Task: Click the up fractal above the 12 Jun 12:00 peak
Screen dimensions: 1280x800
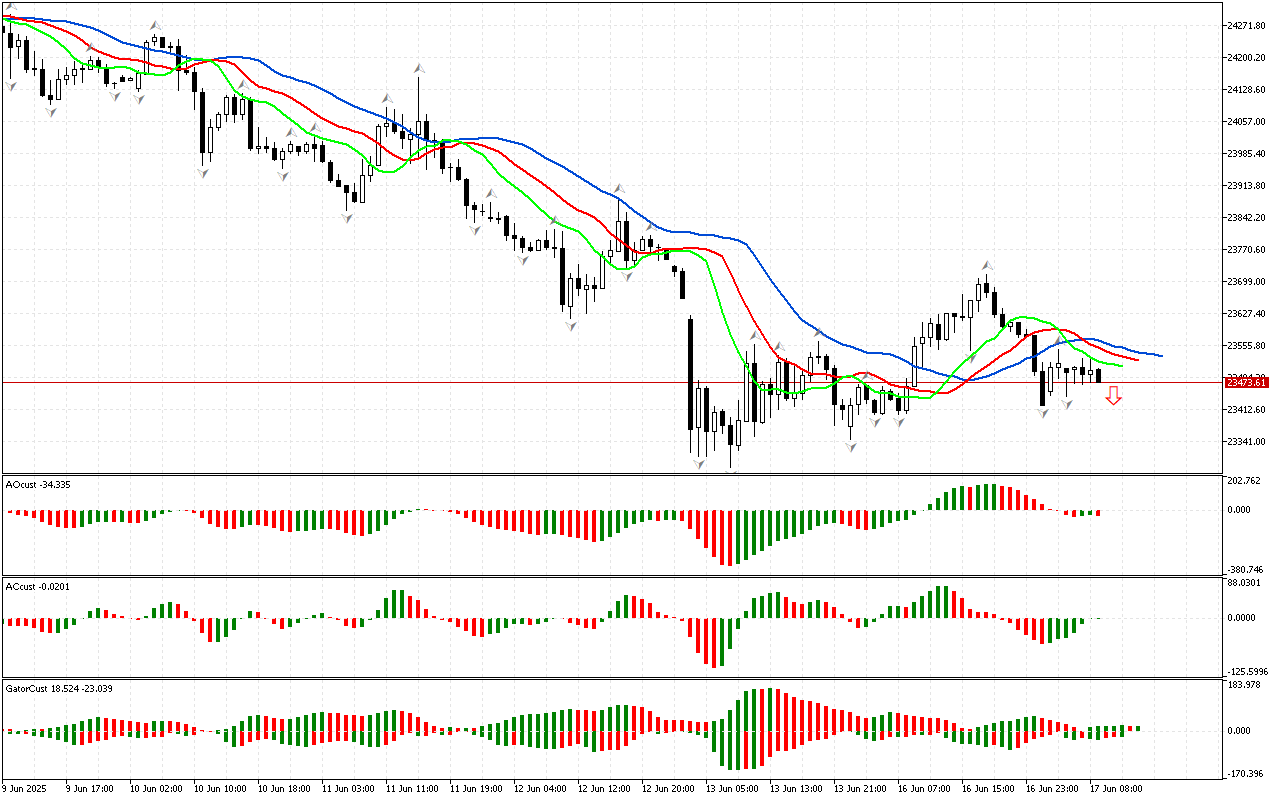Action: 620,189
